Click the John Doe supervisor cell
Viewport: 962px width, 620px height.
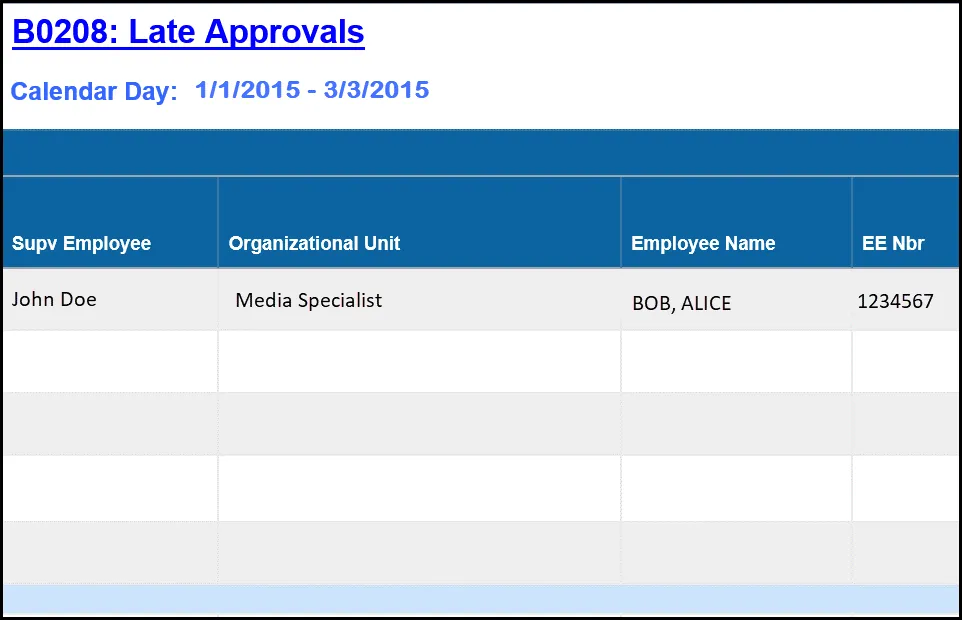(55, 299)
